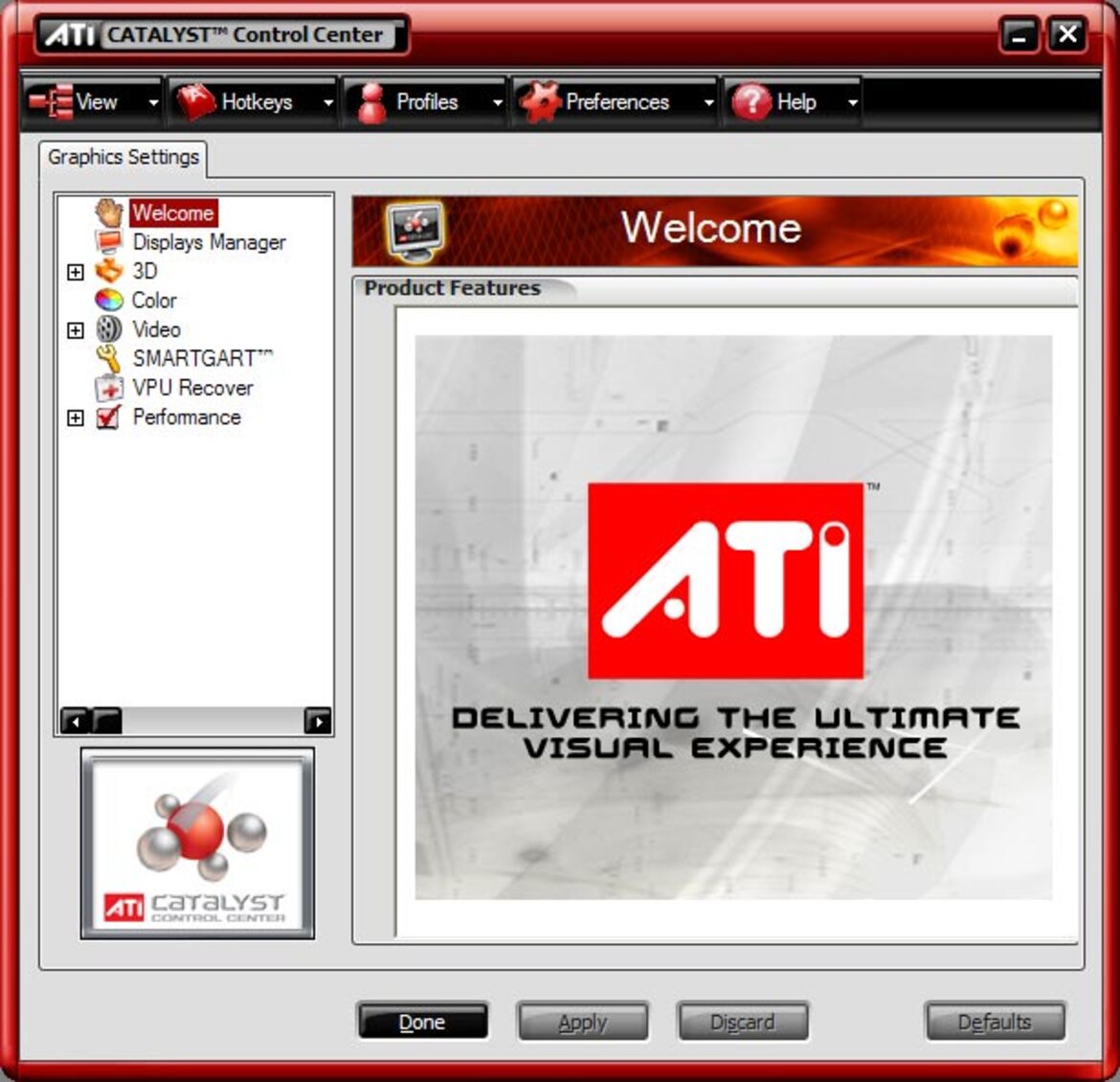Click the Discard button
Screen dimensions: 1120x1082
[743, 1022]
